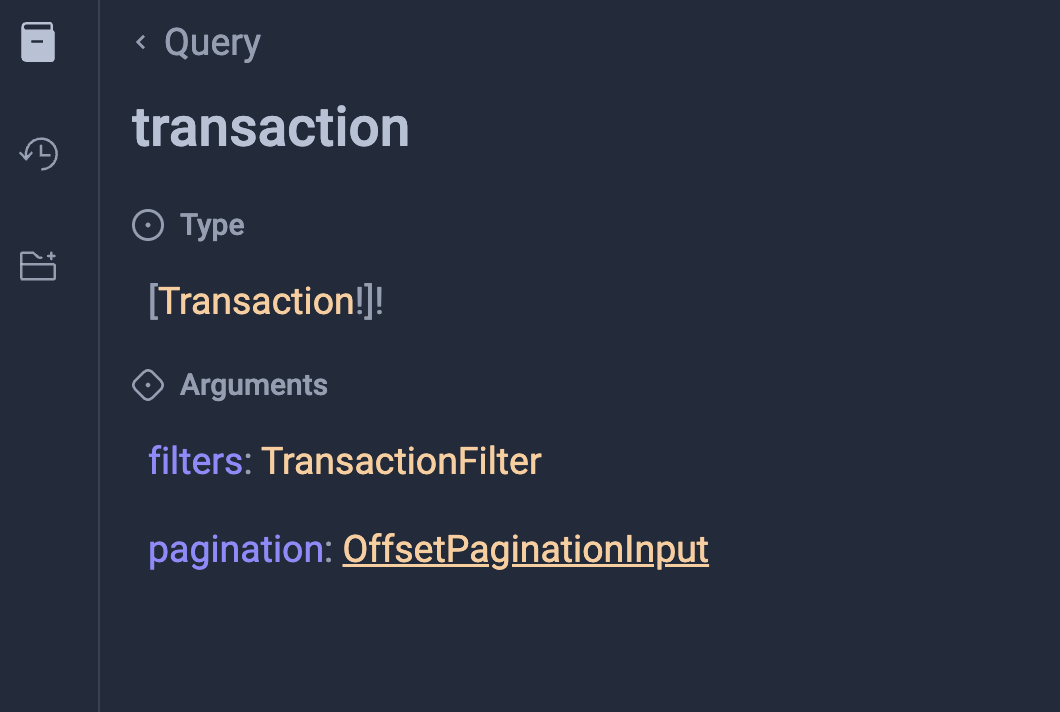Select the pagination argument name
Screen dimensions: 1060x712
point(236,550)
